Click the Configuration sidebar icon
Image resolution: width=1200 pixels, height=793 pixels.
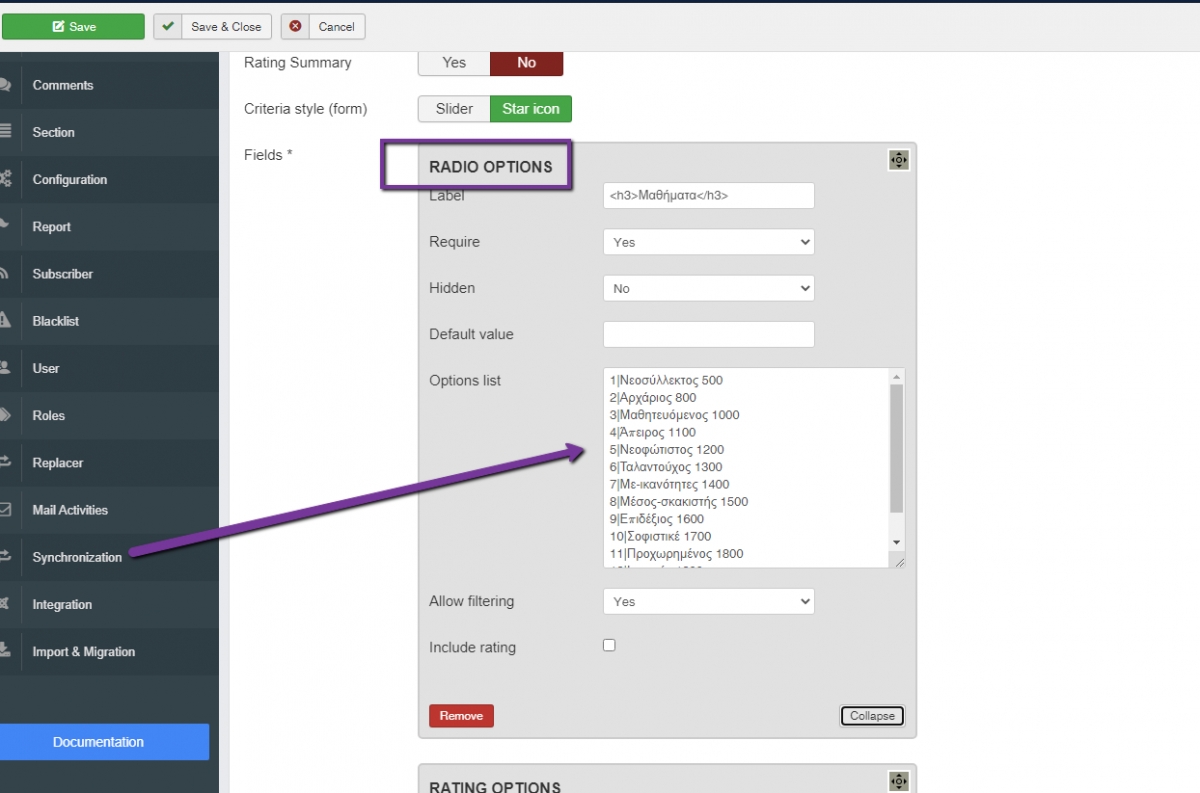(6, 180)
